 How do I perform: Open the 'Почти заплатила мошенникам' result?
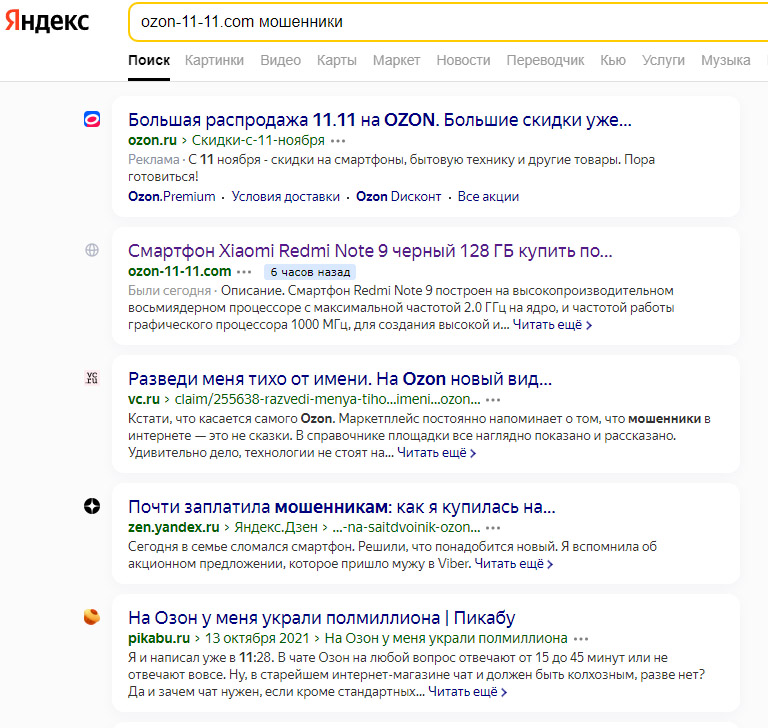click(x=342, y=507)
